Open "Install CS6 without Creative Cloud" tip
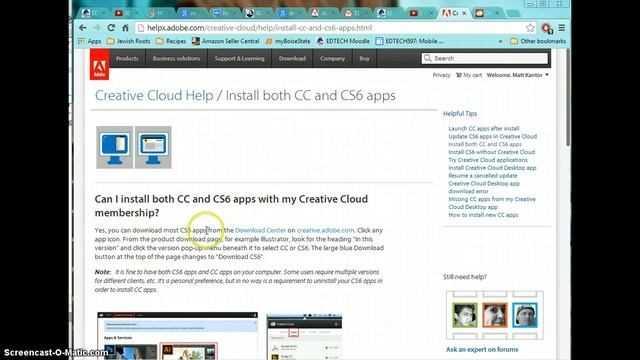 point(491,152)
